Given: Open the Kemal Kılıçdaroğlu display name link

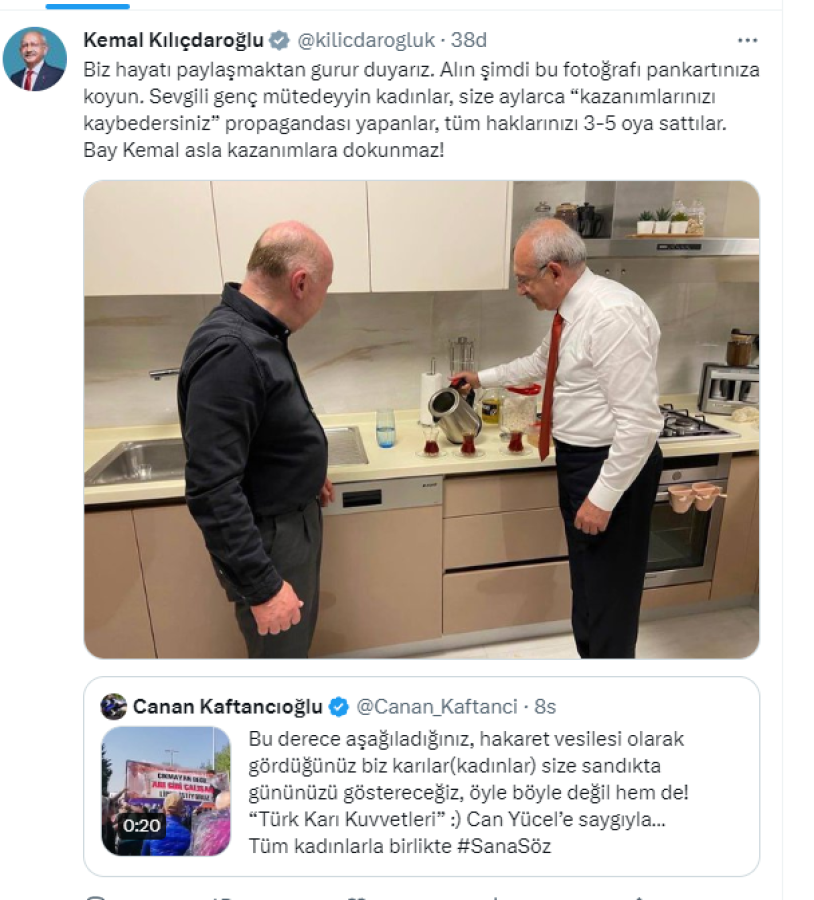Looking at the screenshot, I should point(173,40).
